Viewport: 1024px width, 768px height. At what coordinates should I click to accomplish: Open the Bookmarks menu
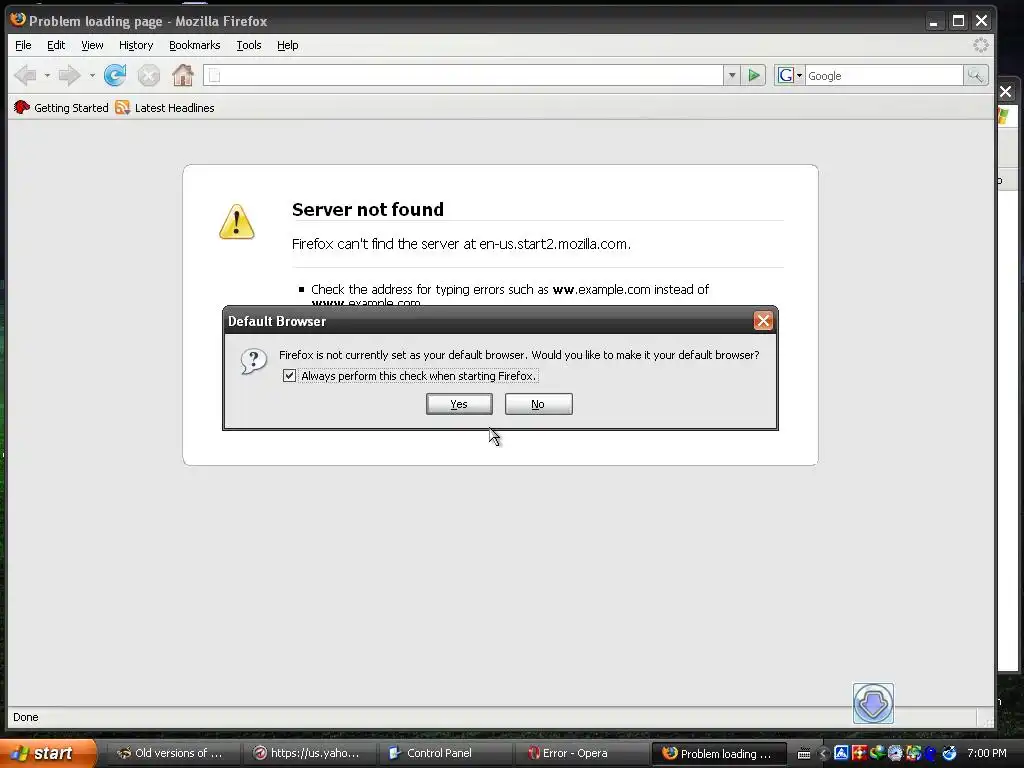195,45
